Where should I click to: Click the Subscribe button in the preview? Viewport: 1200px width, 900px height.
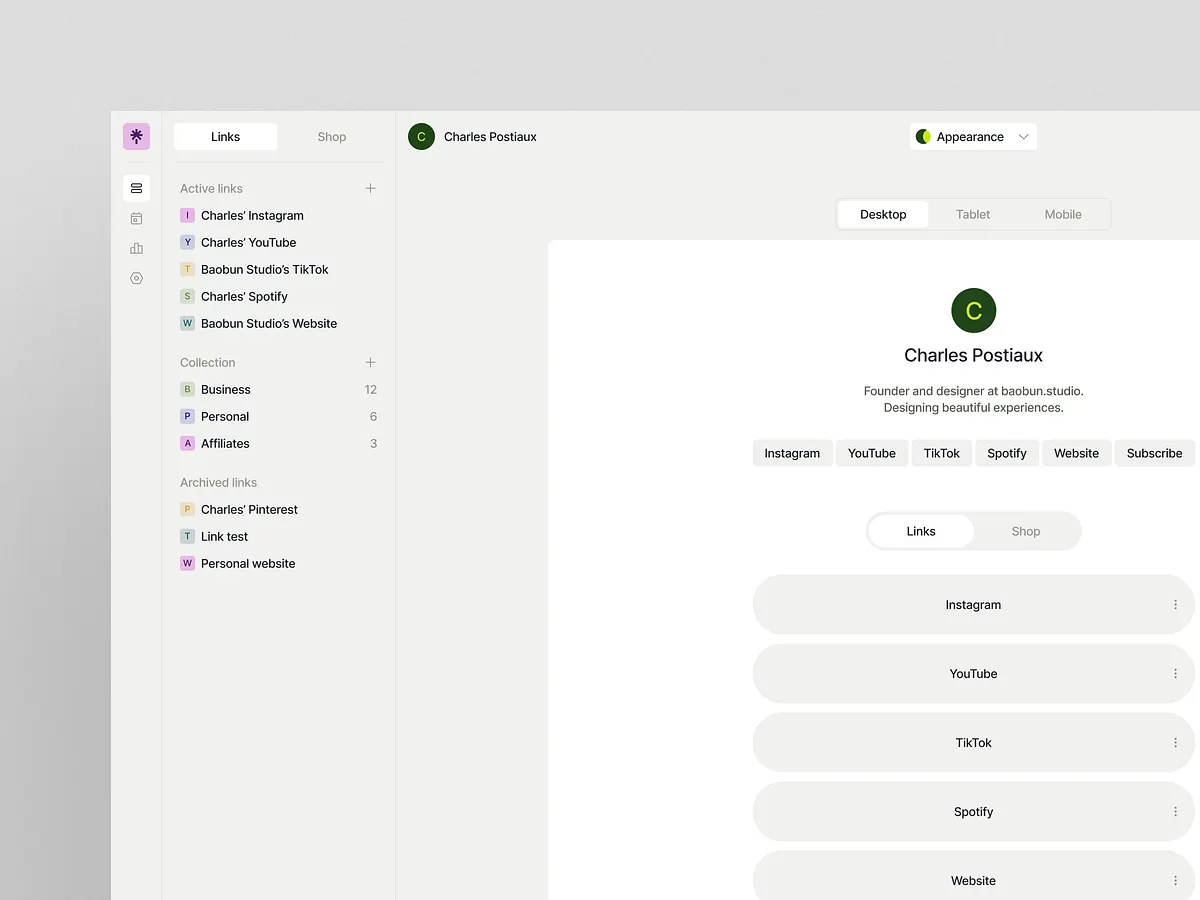click(x=1154, y=453)
